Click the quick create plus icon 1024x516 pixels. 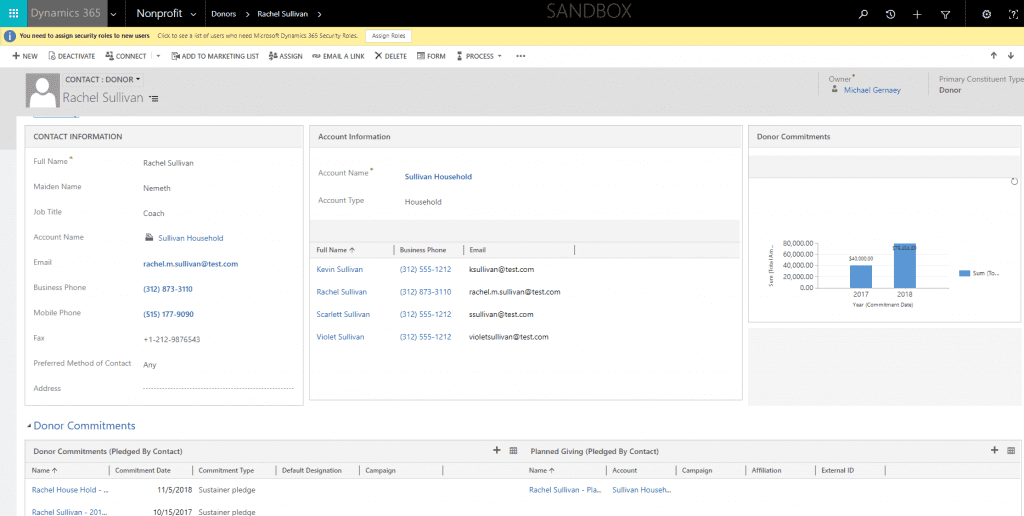pos(917,14)
